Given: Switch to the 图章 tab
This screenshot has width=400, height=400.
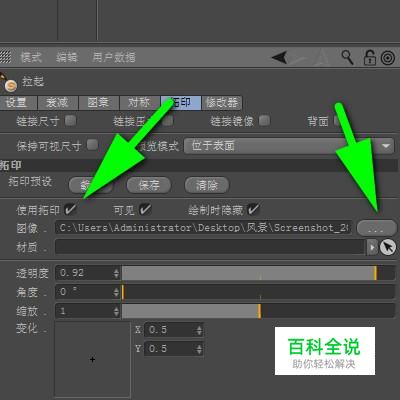Looking at the screenshot, I should (x=99, y=103).
